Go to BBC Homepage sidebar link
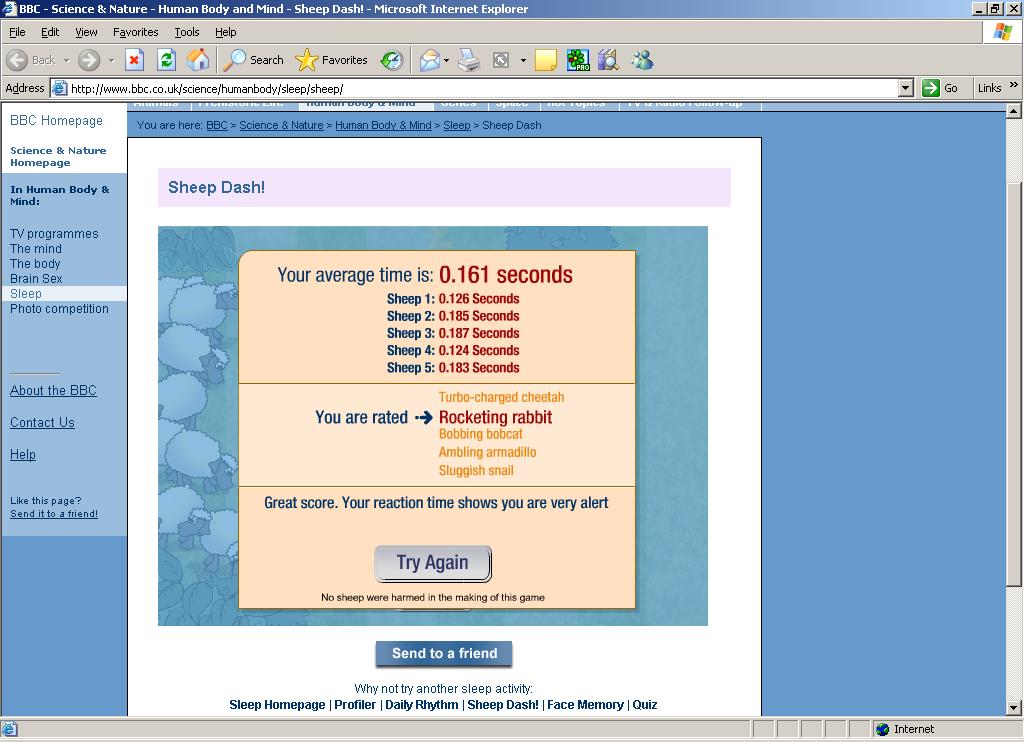Screen dimensions: 1024x742 56,120
